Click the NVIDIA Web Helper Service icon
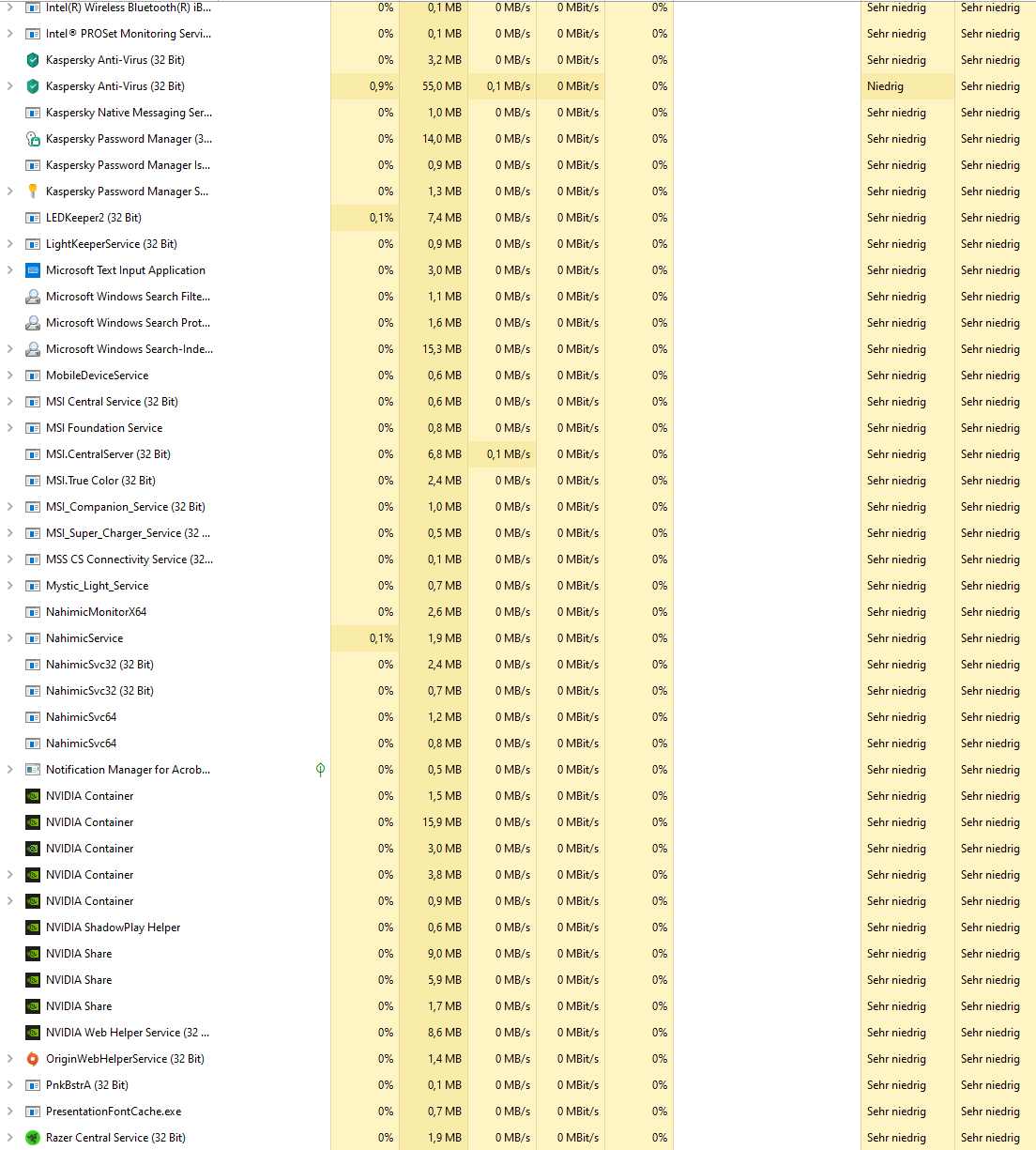Screen dimensions: 1036x1150 33,1033
